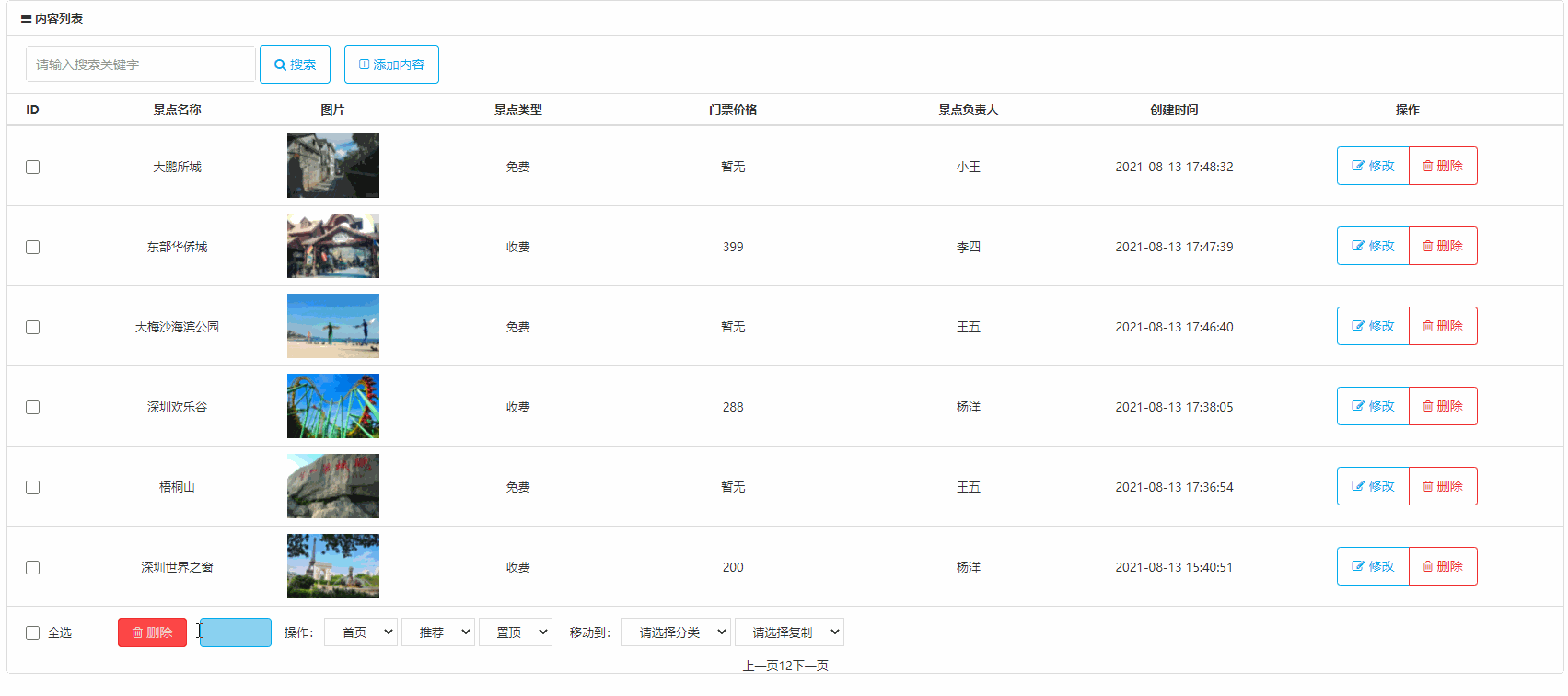Click the name cell 梧桐山
1568x696 pixels.
tap(177, 487)
